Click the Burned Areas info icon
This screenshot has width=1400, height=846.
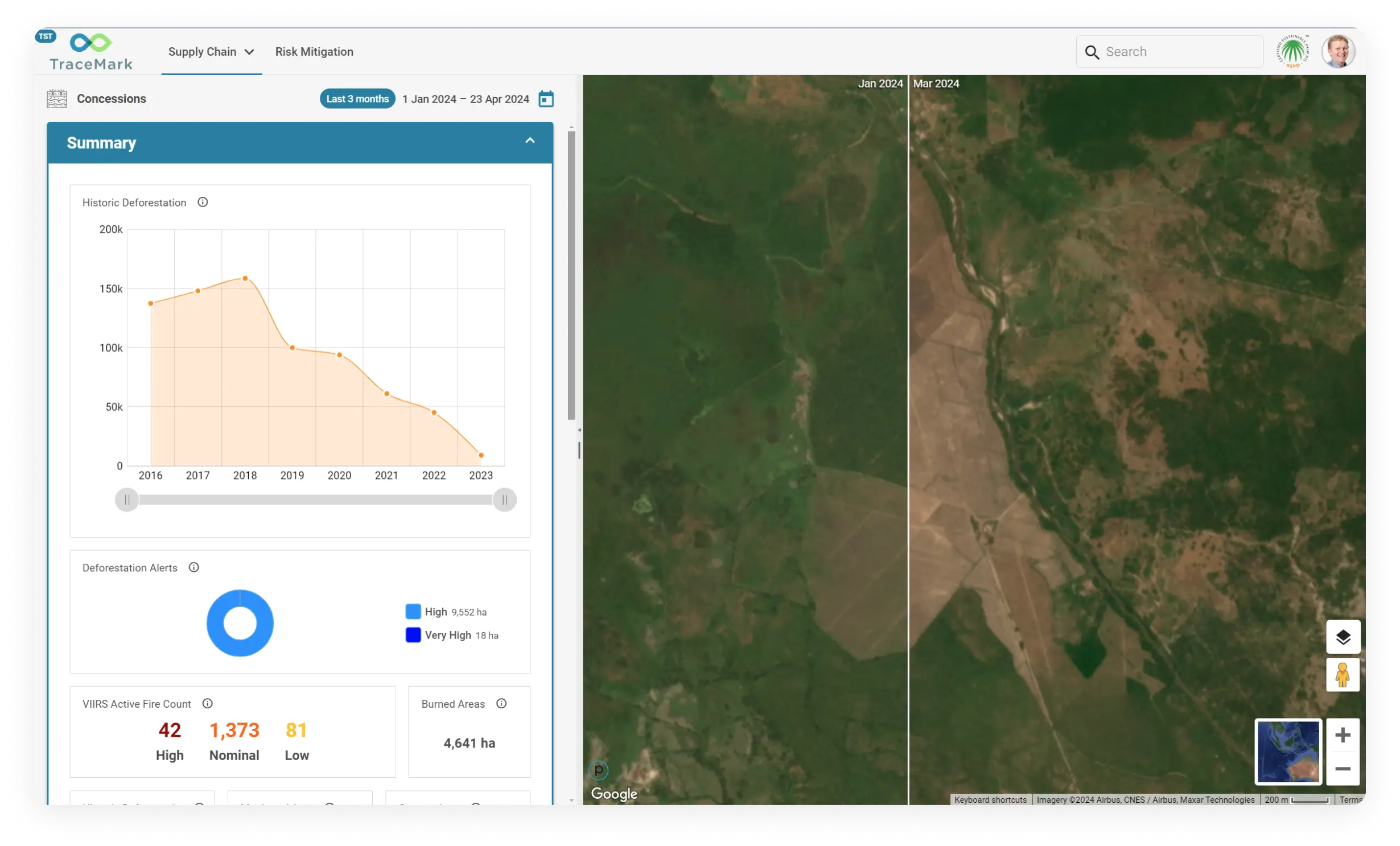click(x=501, y=704)
